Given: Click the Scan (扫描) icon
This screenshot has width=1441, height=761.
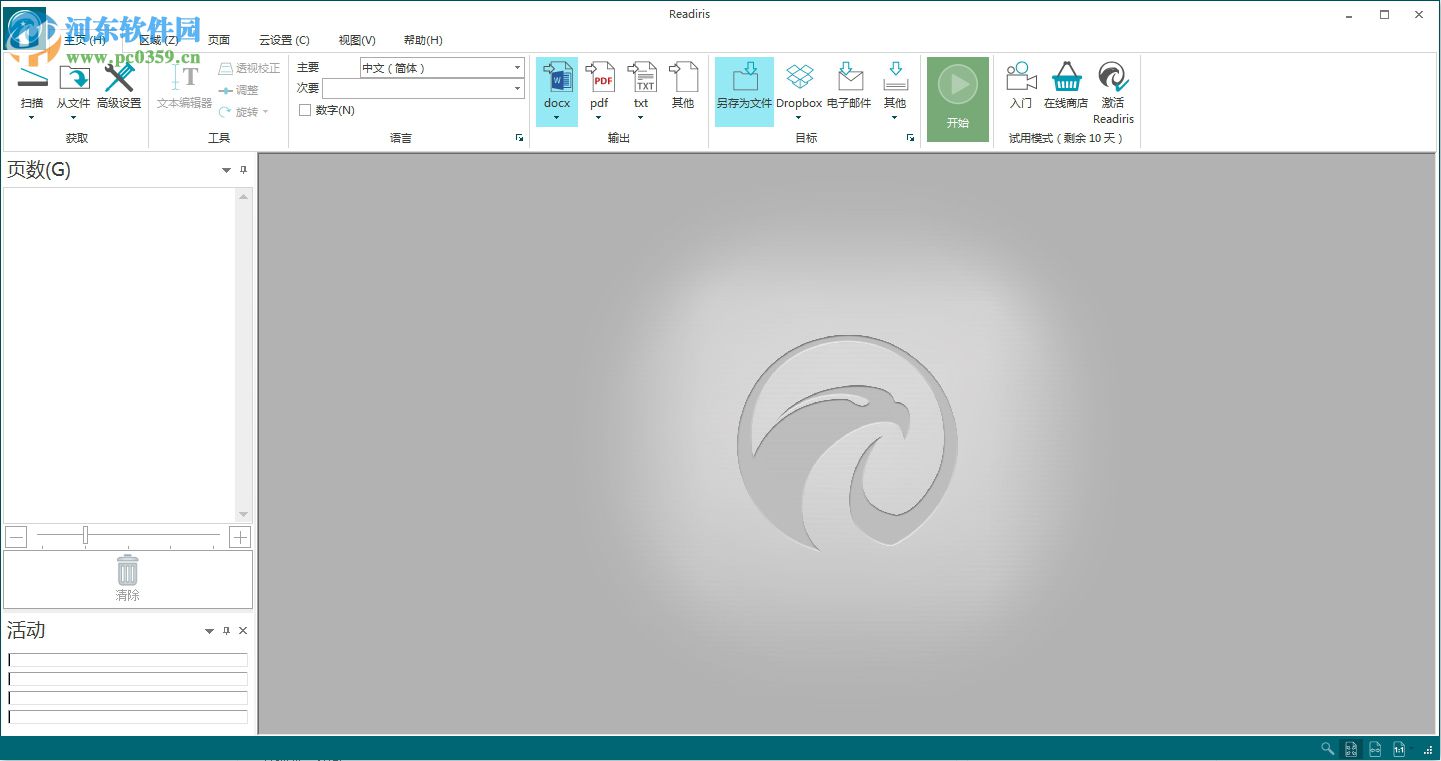Looking at the screenshot, I should (32, 79).
